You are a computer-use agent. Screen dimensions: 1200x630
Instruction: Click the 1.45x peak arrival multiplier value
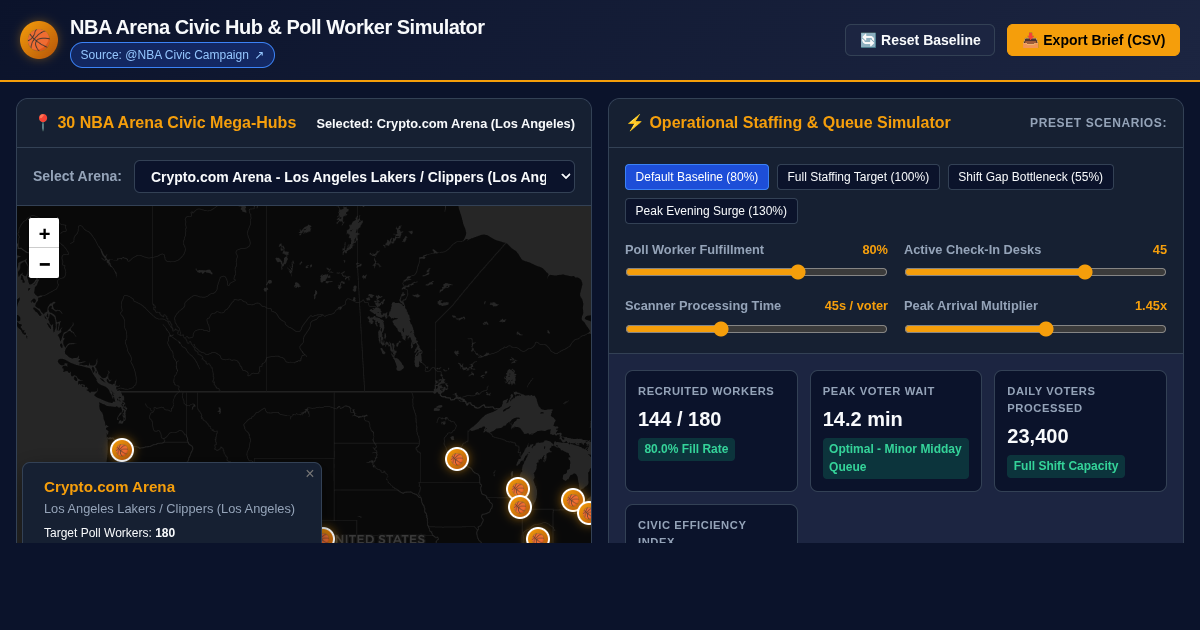[x=1151, y=306]
